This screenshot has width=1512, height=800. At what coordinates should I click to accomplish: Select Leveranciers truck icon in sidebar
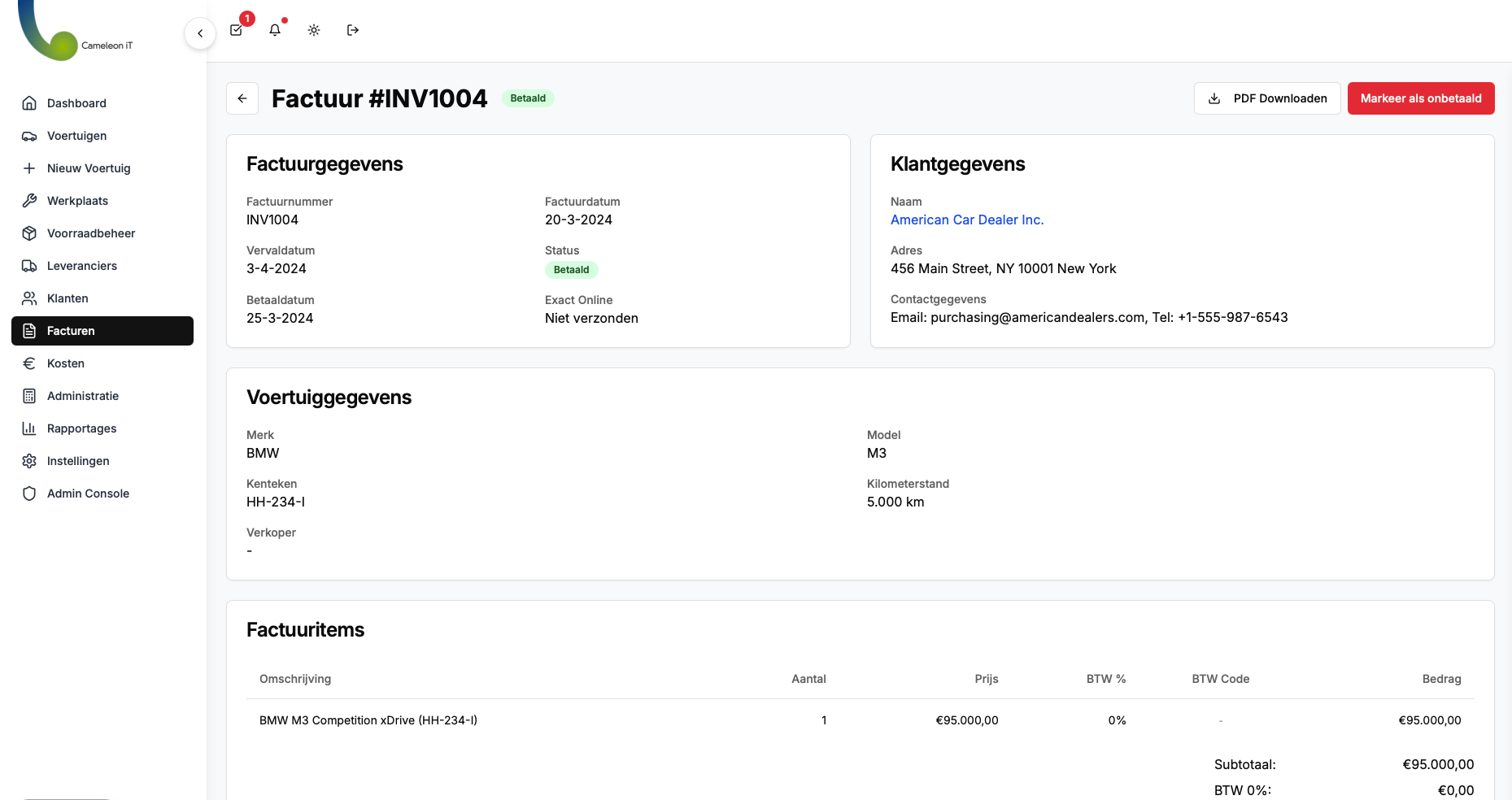click(29, 266)
